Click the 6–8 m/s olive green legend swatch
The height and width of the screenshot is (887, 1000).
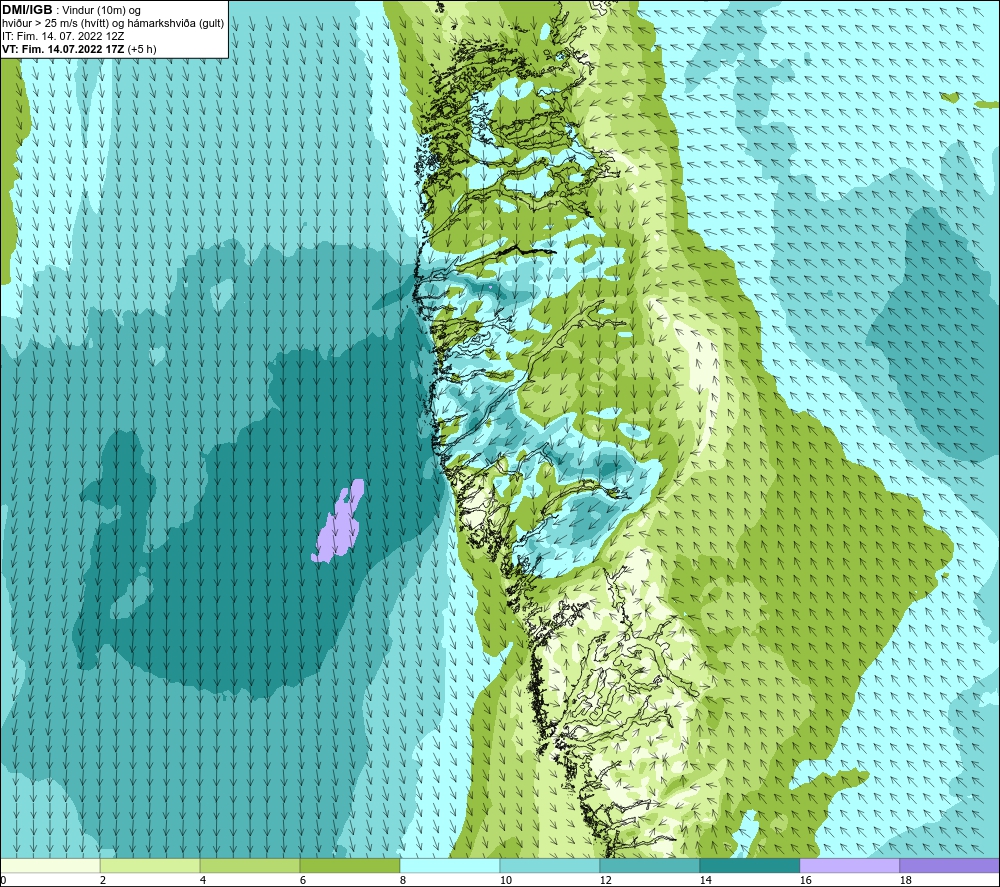(x=350, y=865)
